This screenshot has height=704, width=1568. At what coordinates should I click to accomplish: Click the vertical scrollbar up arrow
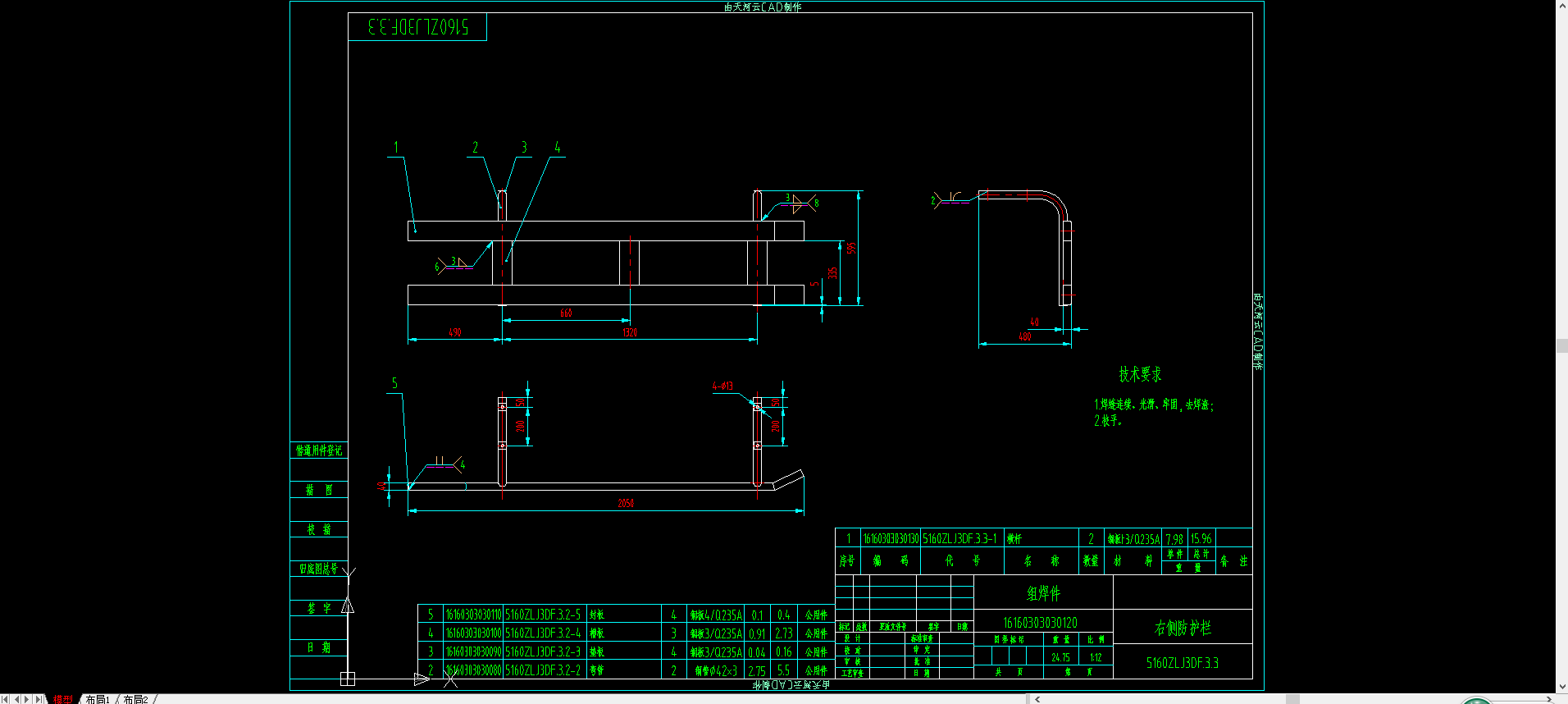click(x=1561, y=6)
